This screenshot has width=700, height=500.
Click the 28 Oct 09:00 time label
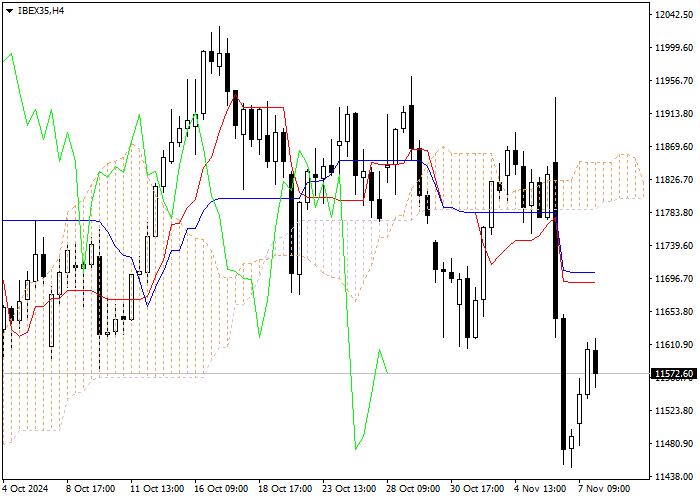[x=414, y=489]
